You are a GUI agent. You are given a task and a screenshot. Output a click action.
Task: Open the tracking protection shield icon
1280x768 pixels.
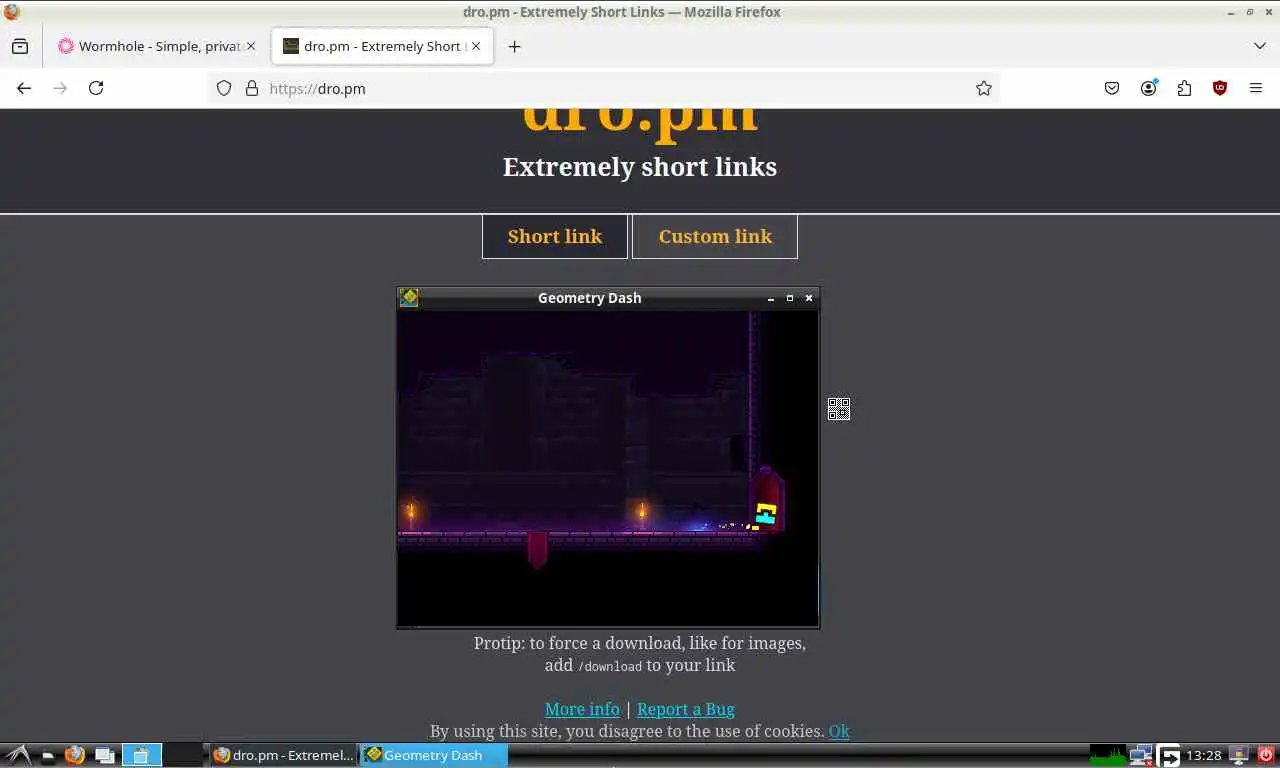click(x=224, y=88)
